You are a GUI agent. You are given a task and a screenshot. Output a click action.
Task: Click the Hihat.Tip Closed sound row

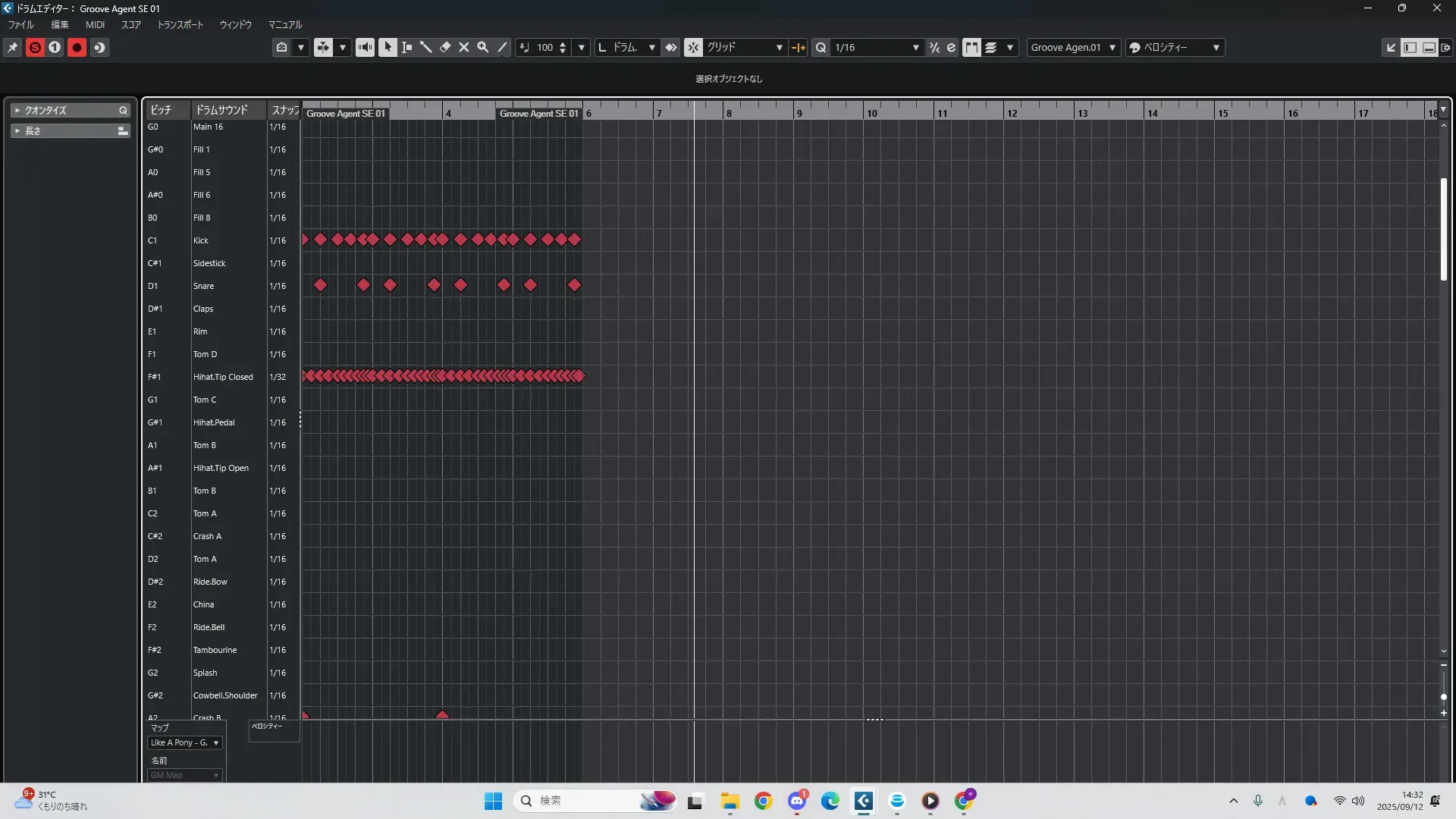click(x=223, y=377)
